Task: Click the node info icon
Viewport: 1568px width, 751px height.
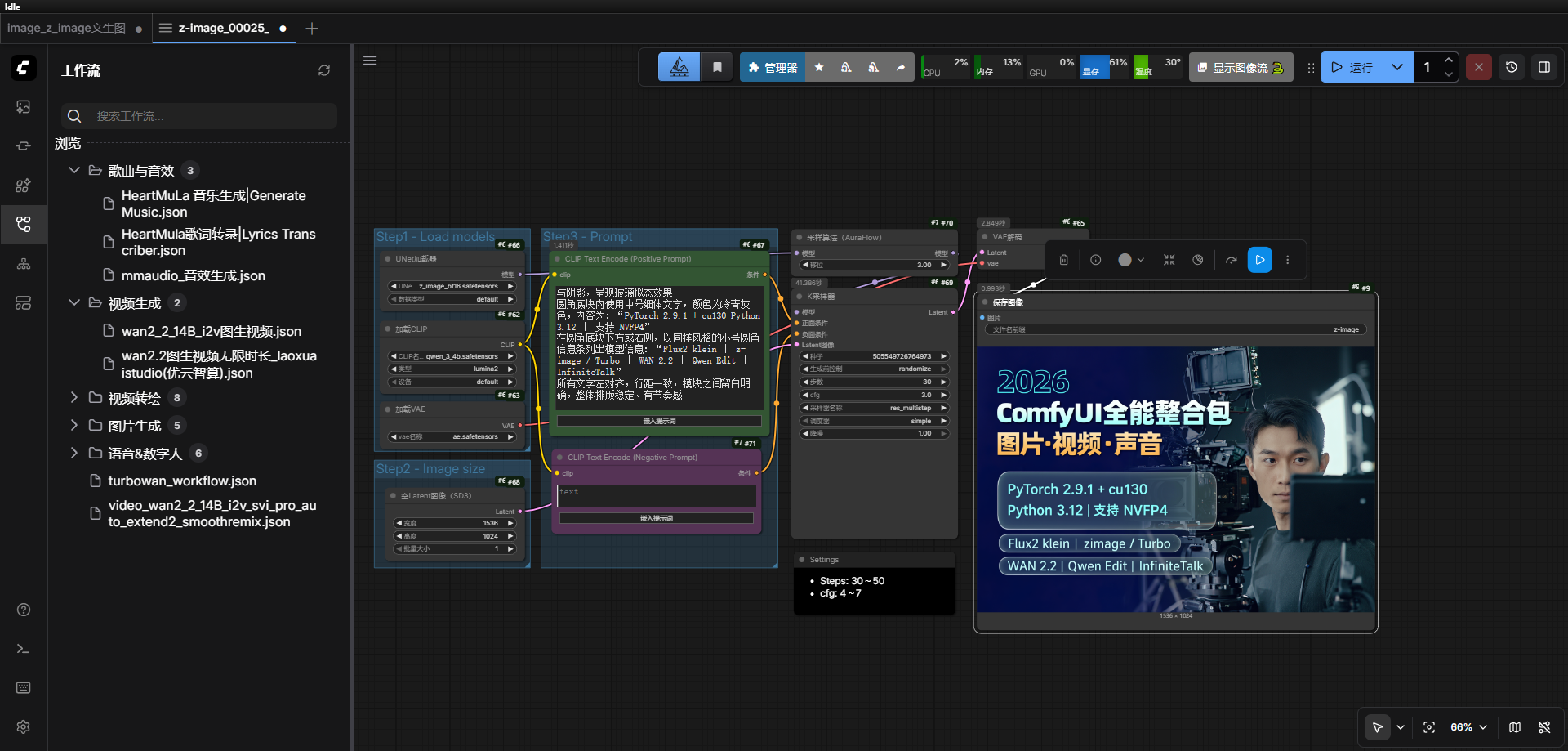Action: pos(1096,260)
